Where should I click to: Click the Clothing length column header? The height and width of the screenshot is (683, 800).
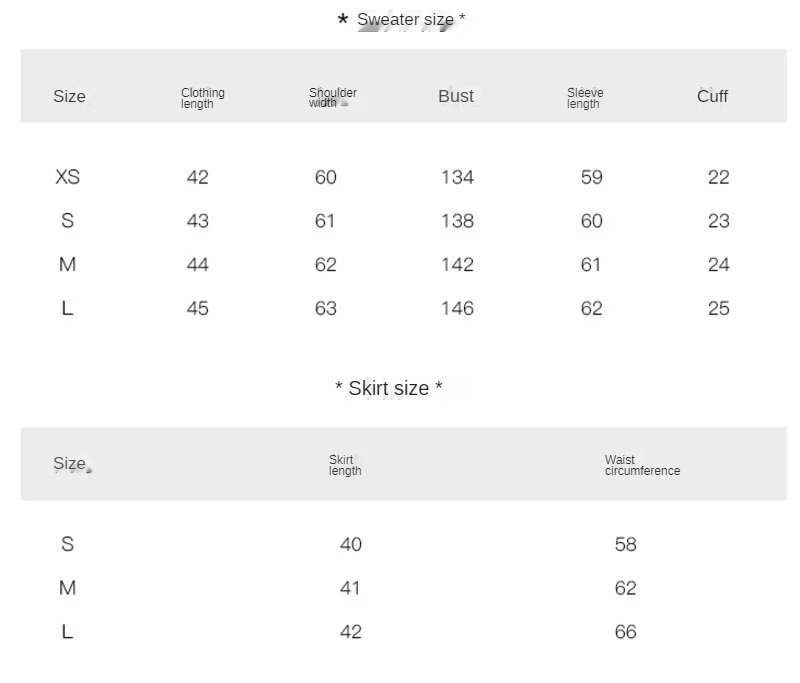[202, 98]
